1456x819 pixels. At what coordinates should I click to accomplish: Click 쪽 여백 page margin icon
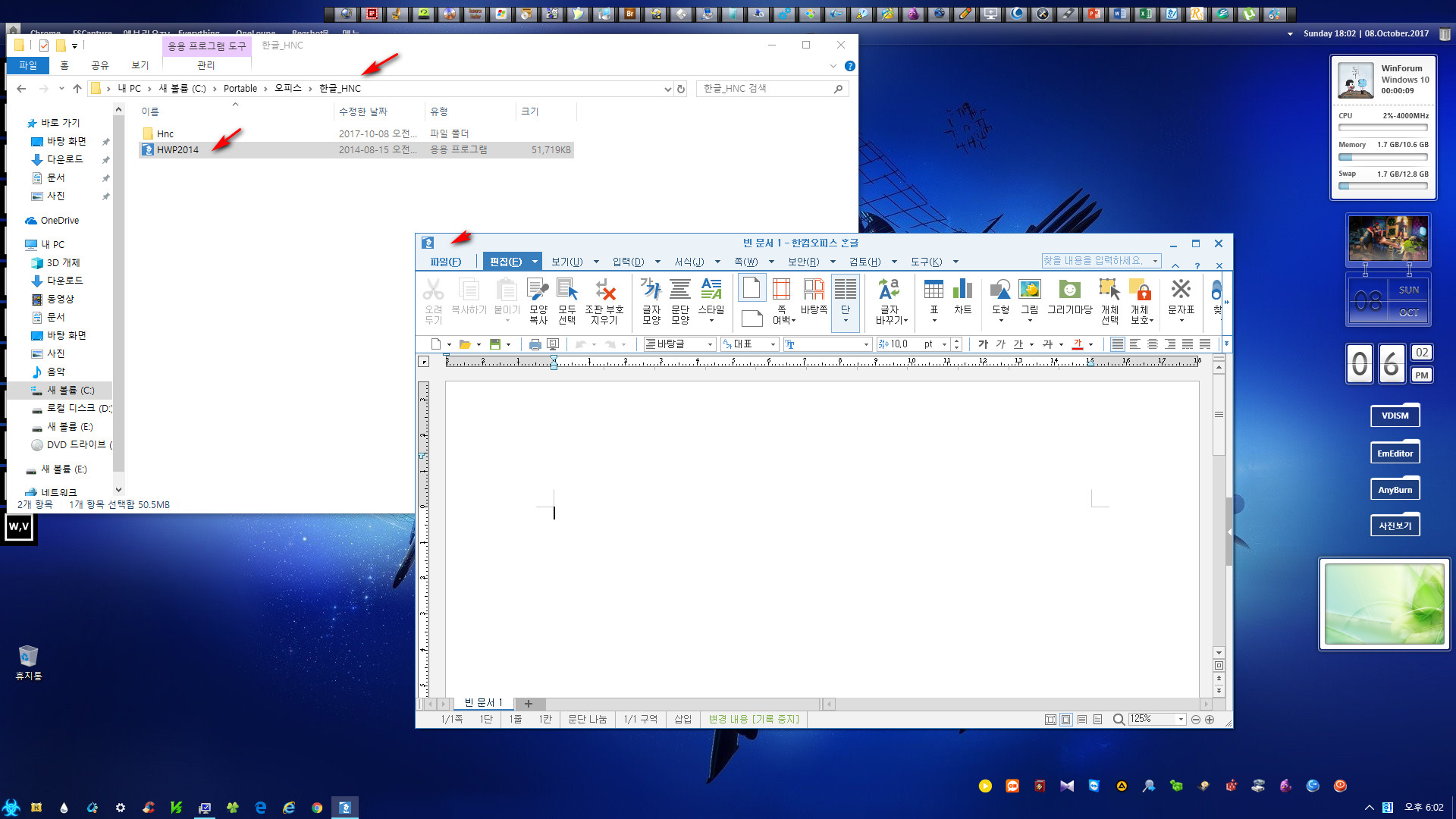pyautogui.click(x=782, y=301)
